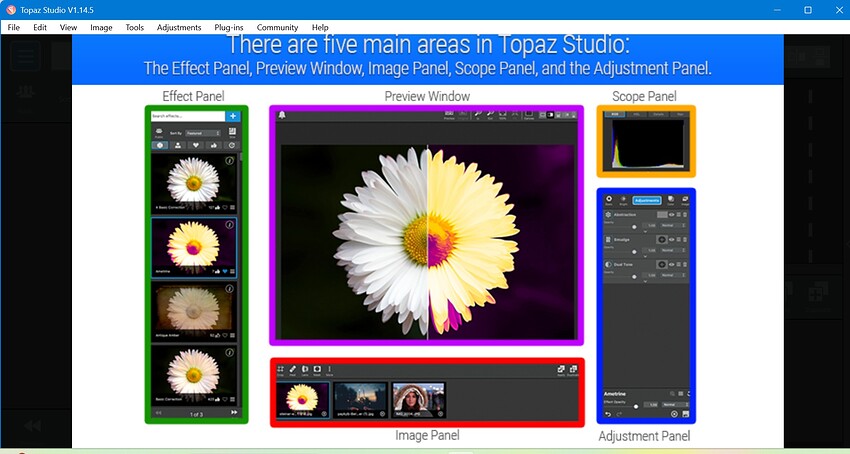
Task: Click the Canvas icon in preview toolbar
Action: (529, 114)
